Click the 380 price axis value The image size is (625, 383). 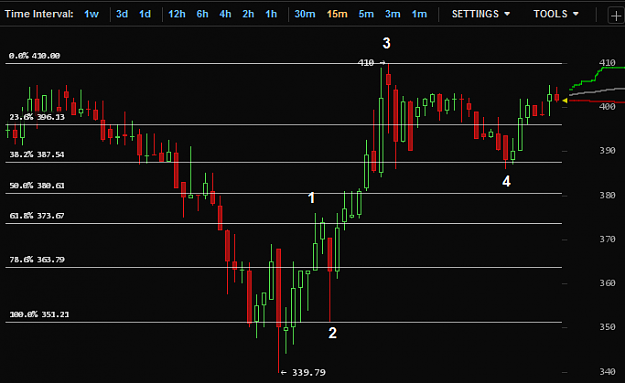click(607, 195)
